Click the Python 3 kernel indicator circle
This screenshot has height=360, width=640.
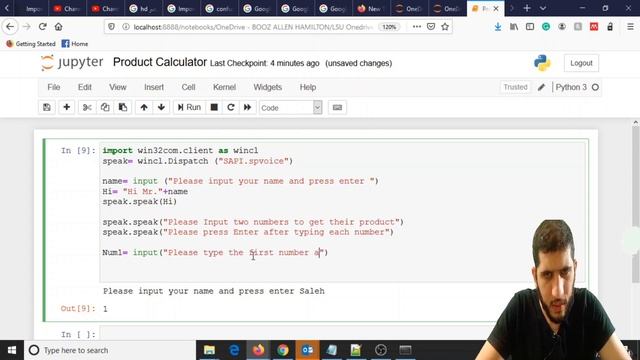tap(595, 87)
